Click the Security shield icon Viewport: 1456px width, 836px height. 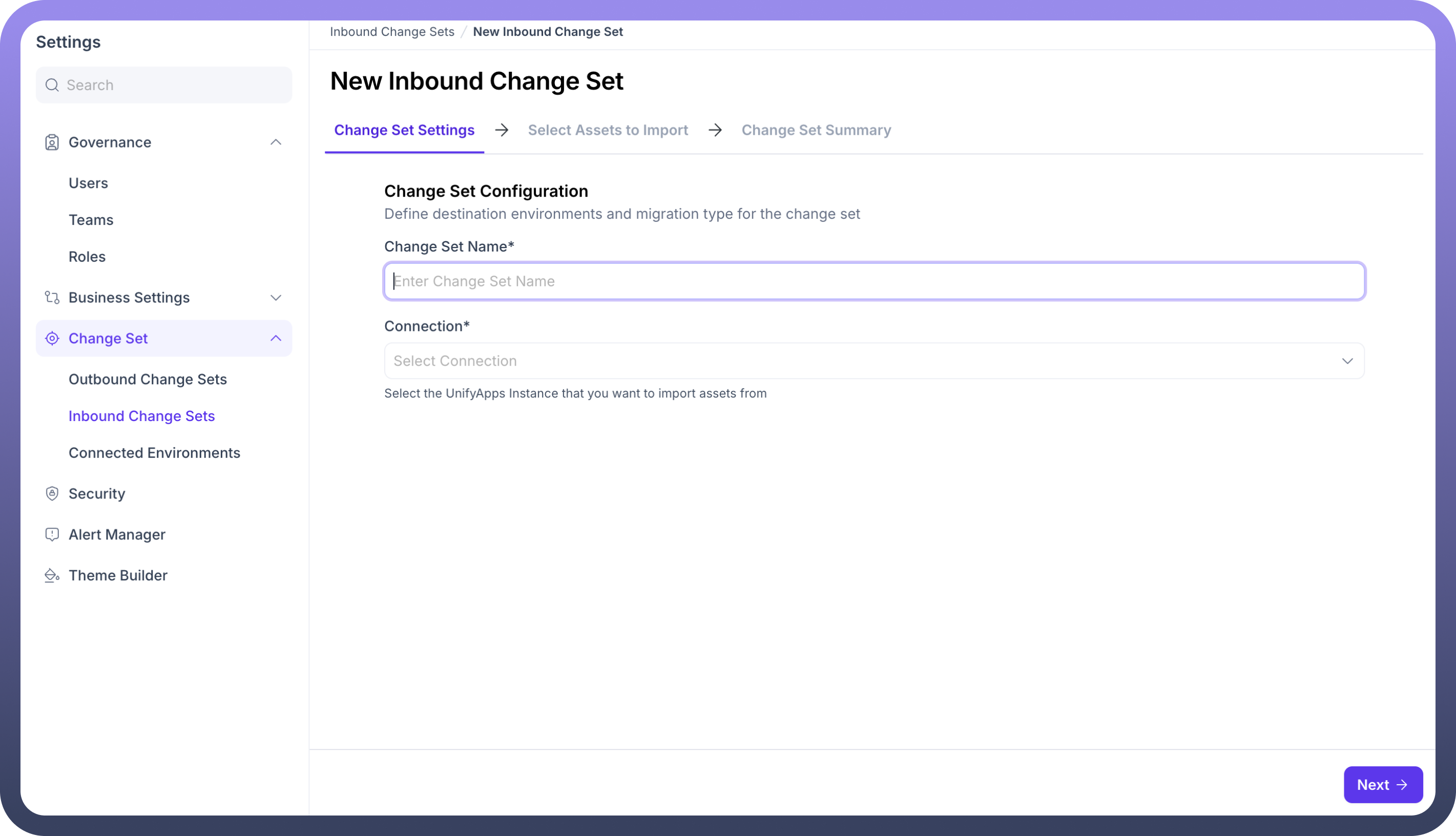pyautogui.click(x=52, y=494)
